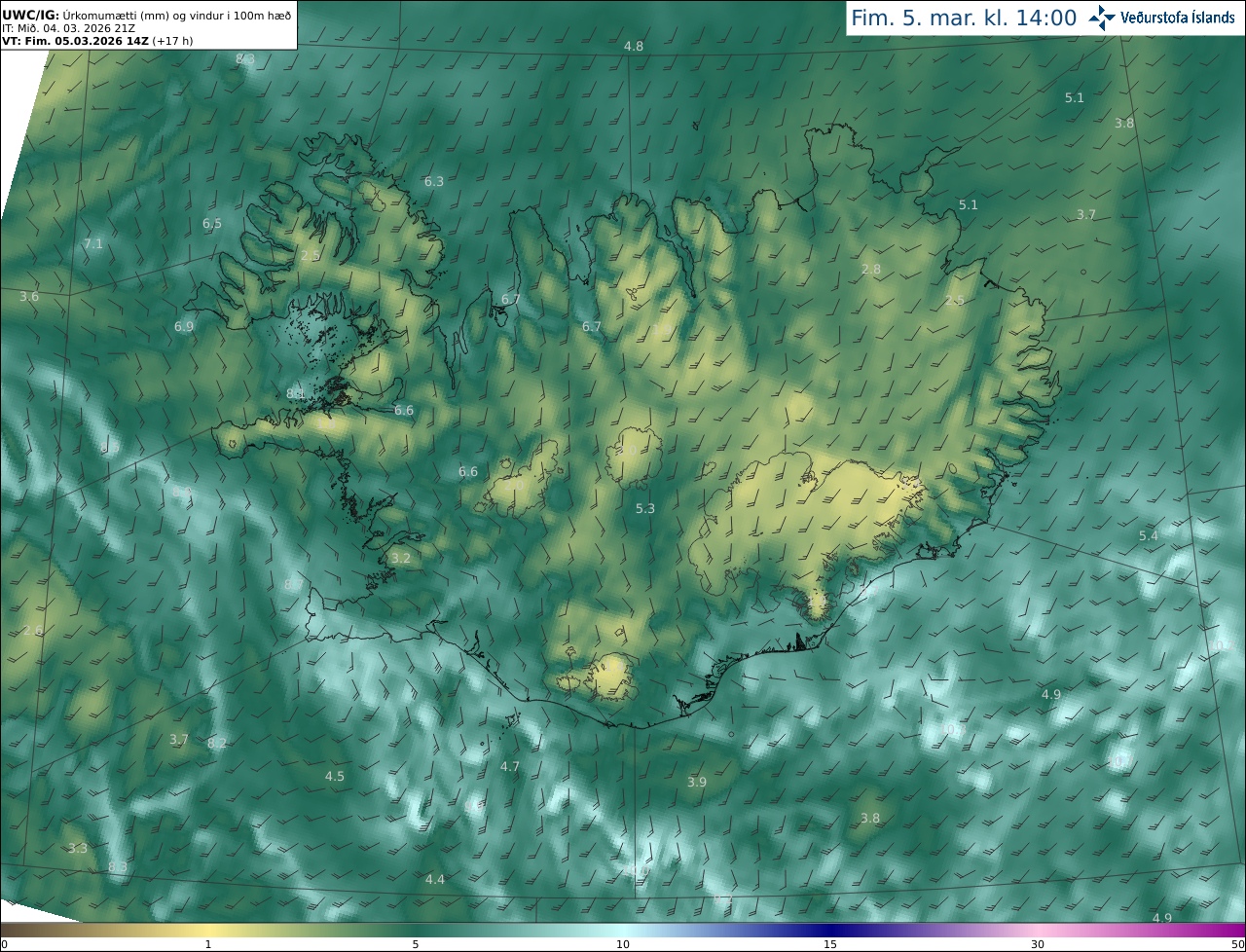Click the 30 label on the color scale
This screenshot has height=952, width=1246.
point(1038,945)
